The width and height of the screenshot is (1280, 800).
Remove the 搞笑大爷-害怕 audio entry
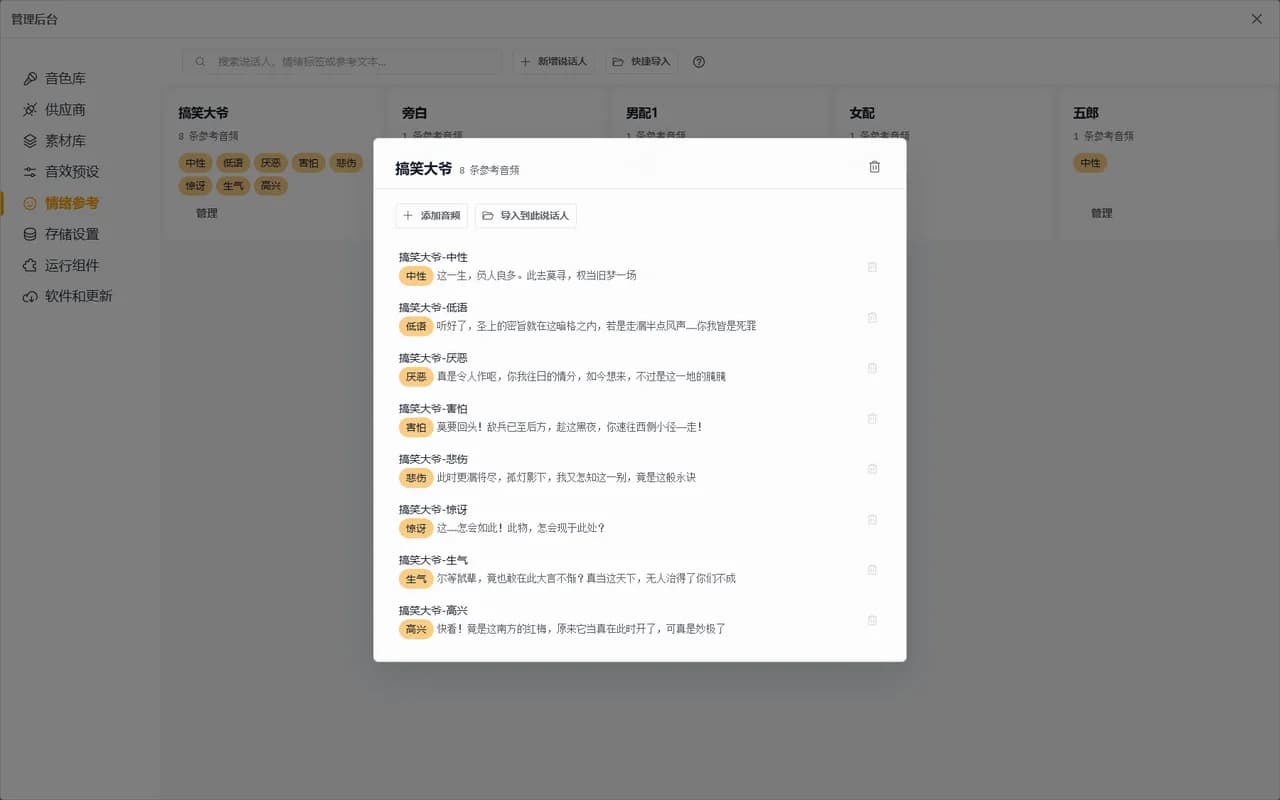872,418
